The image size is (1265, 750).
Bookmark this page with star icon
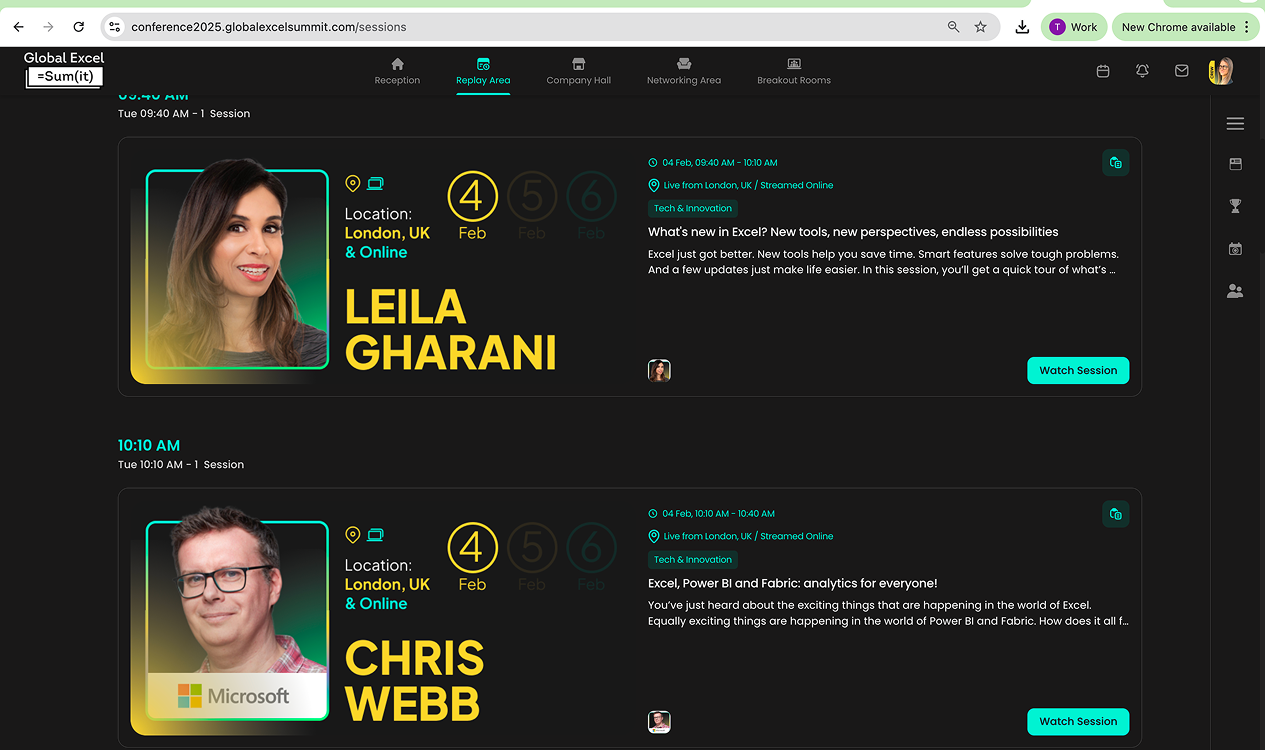click(981, 27)
